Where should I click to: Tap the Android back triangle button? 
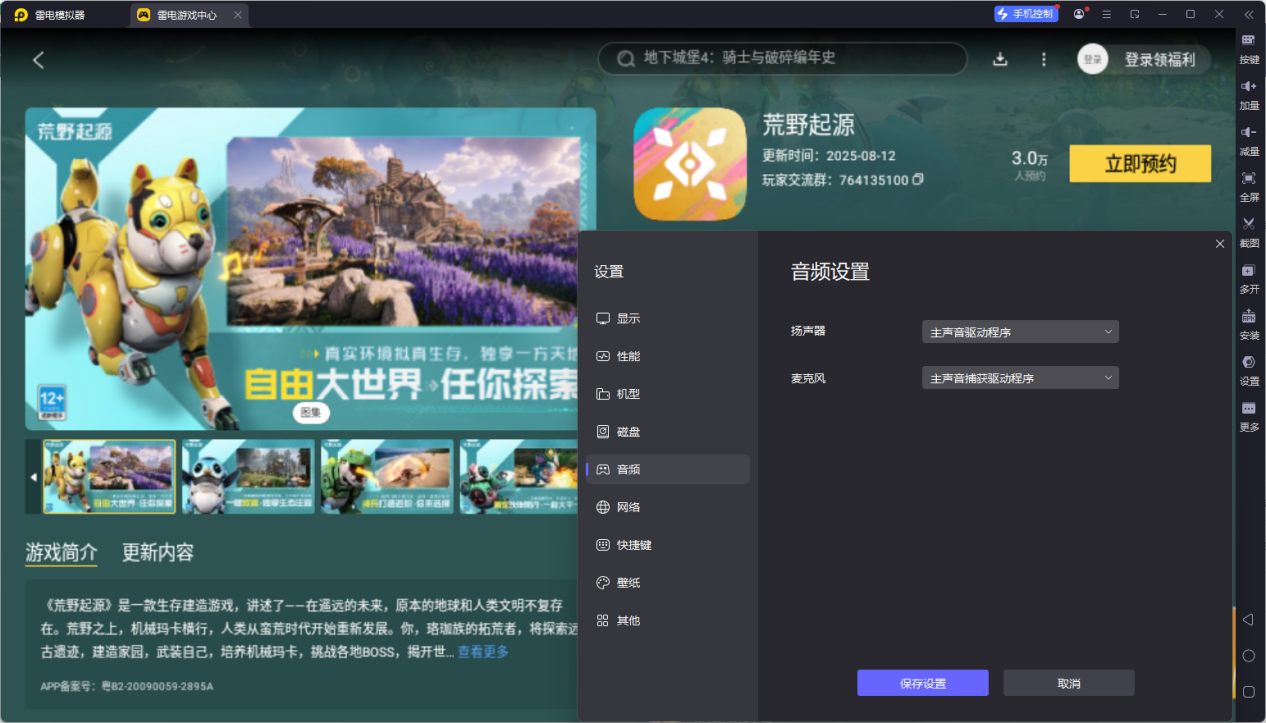(x=1248, y=620)
